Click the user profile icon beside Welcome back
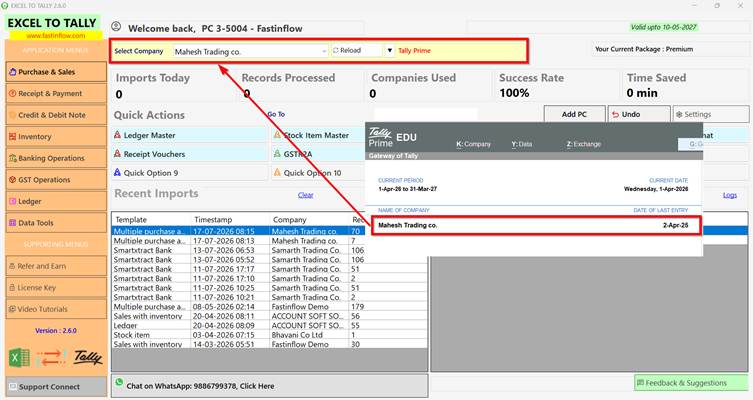This screenshot has width=753, height=400. tap(116, 27)
